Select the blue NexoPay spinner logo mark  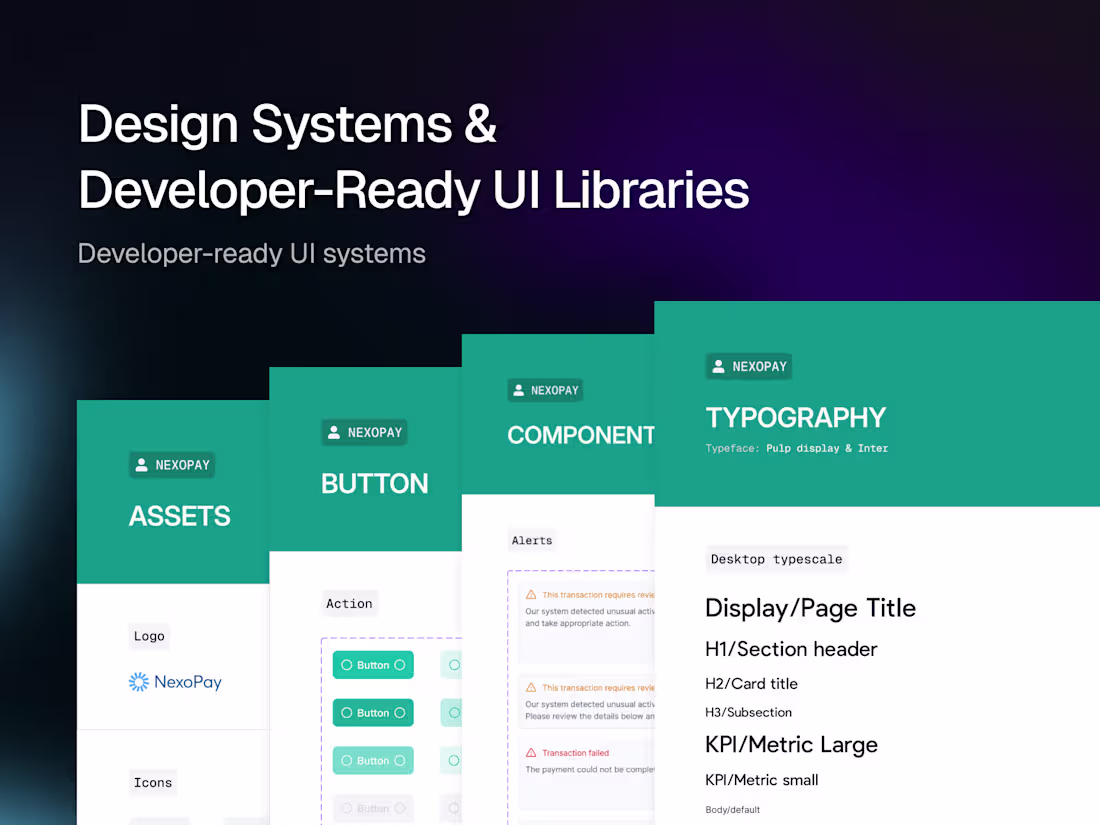[x=137, y=682]
